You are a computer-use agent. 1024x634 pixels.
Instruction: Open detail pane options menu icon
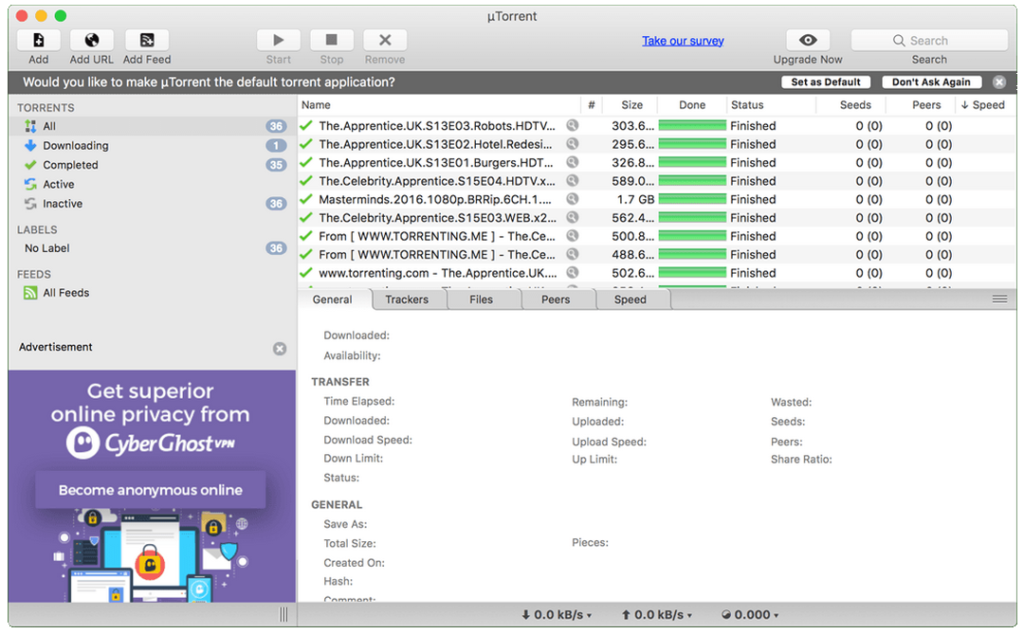coord(999,299)
